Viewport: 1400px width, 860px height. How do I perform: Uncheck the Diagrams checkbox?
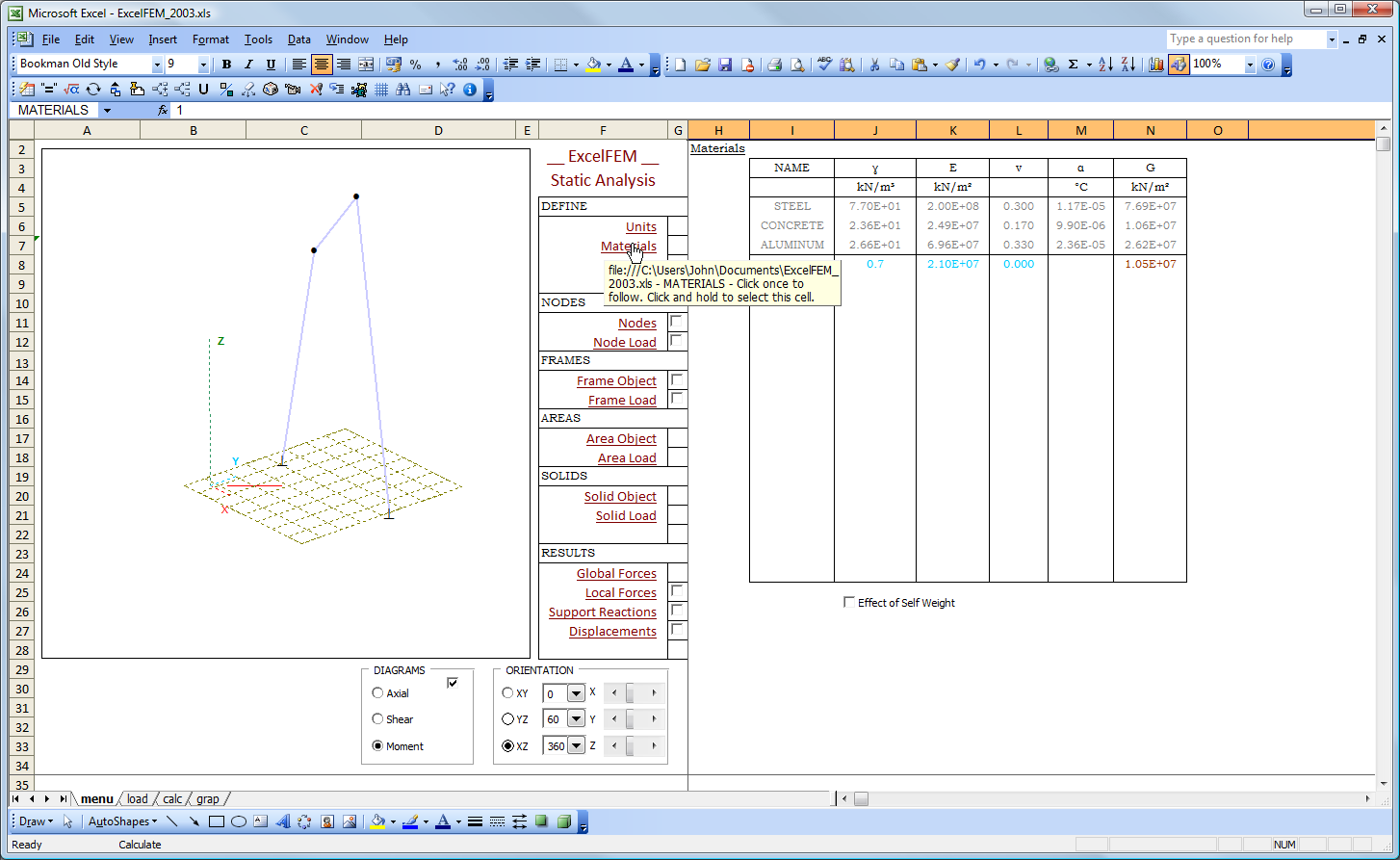click(x=453, y=683)
